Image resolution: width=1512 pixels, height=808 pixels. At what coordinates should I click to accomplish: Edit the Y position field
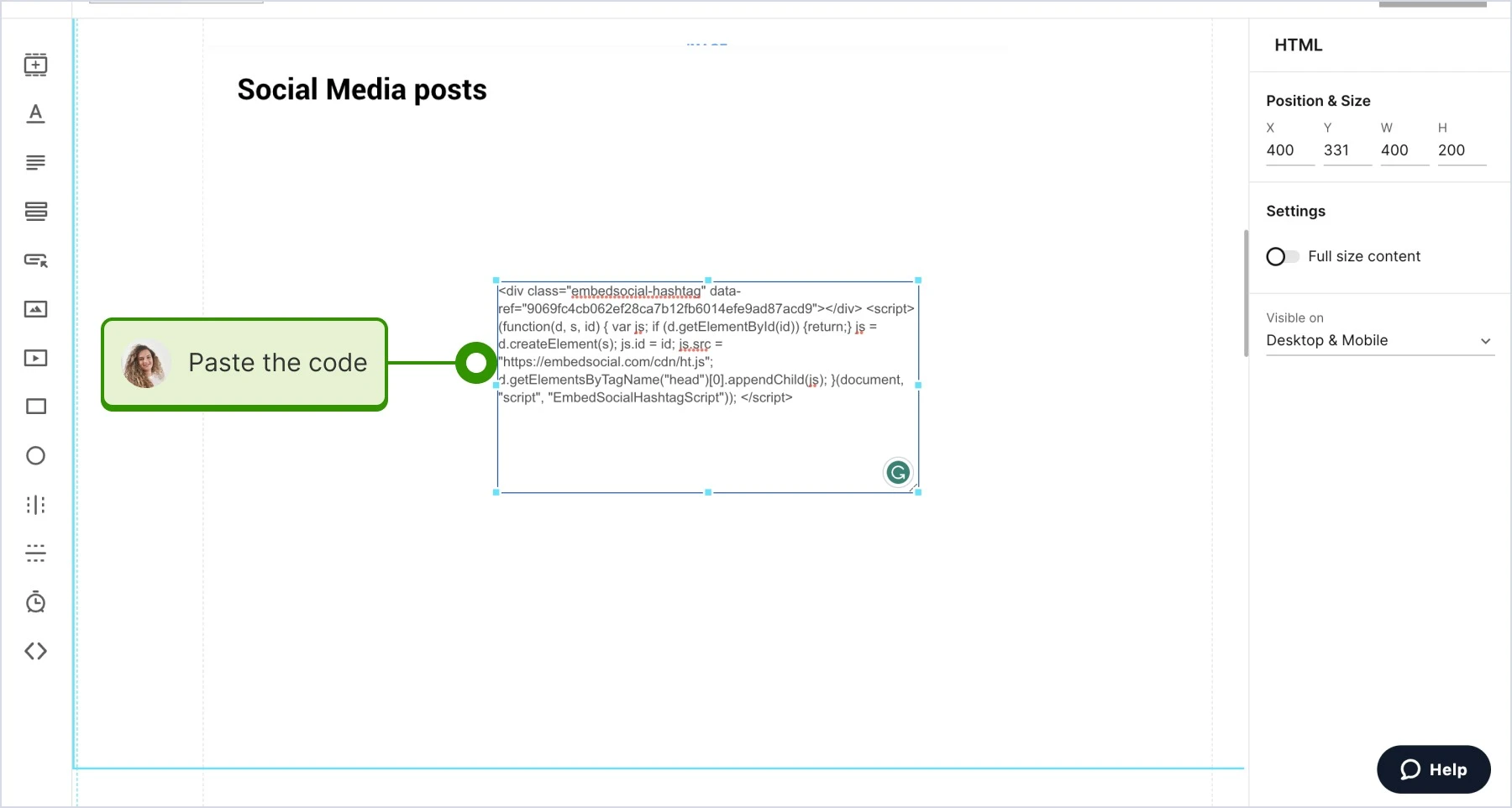pos(1347,150)
